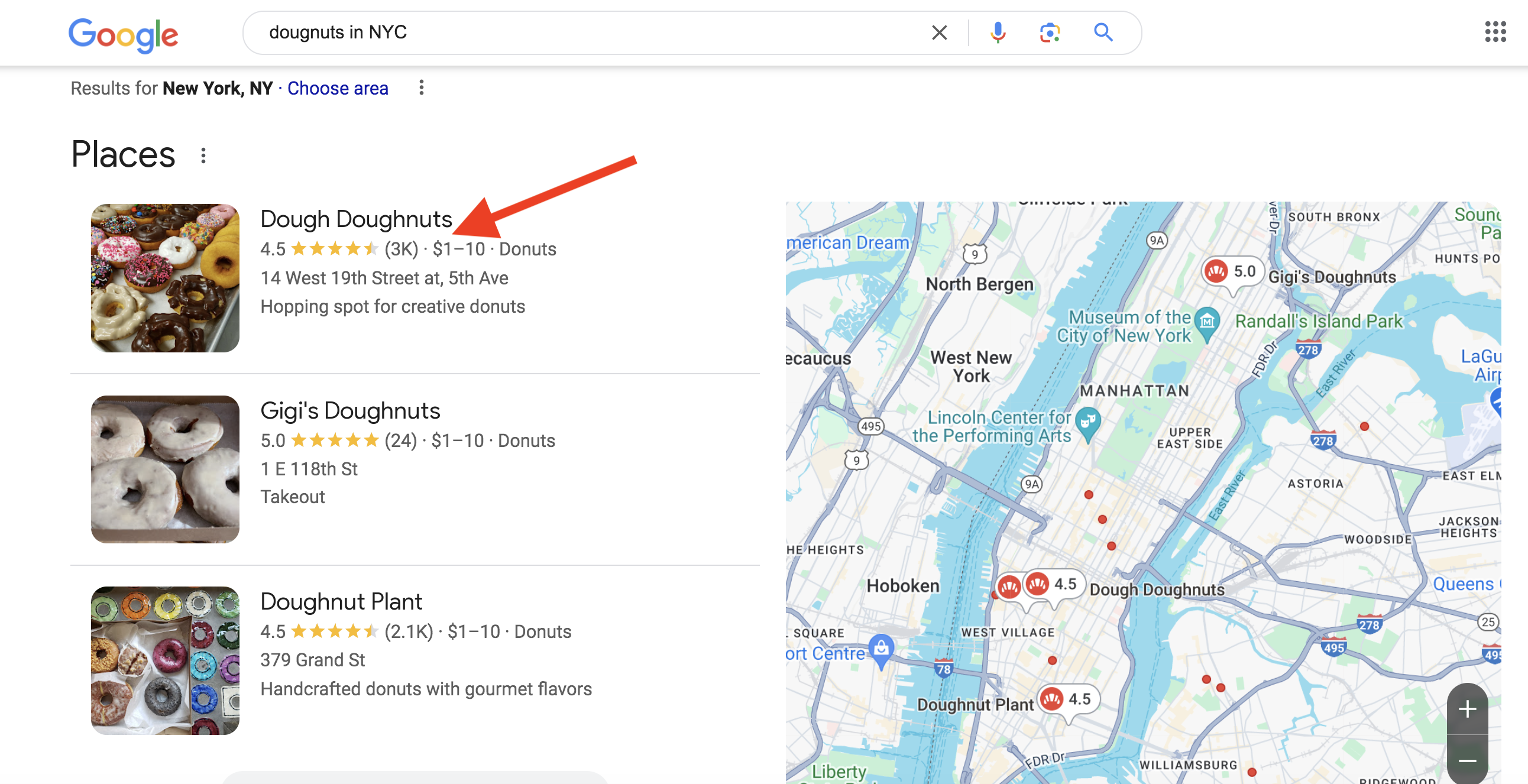Click 14 West 19th Street address
Viewport: 1528px width, 784px height.
384,277
